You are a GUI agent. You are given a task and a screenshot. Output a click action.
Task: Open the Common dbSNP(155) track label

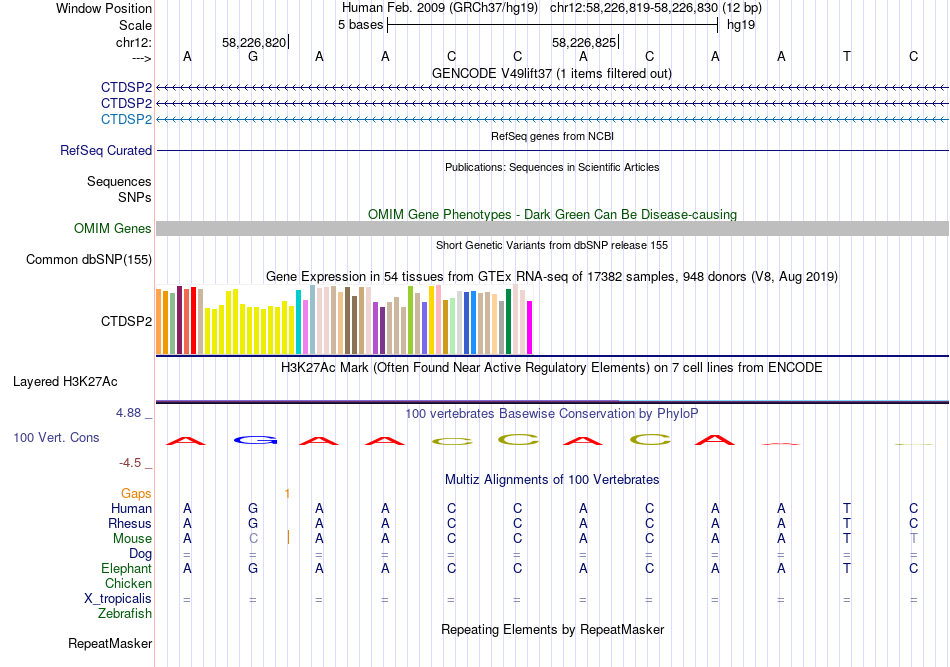click(x=89, y=259)
